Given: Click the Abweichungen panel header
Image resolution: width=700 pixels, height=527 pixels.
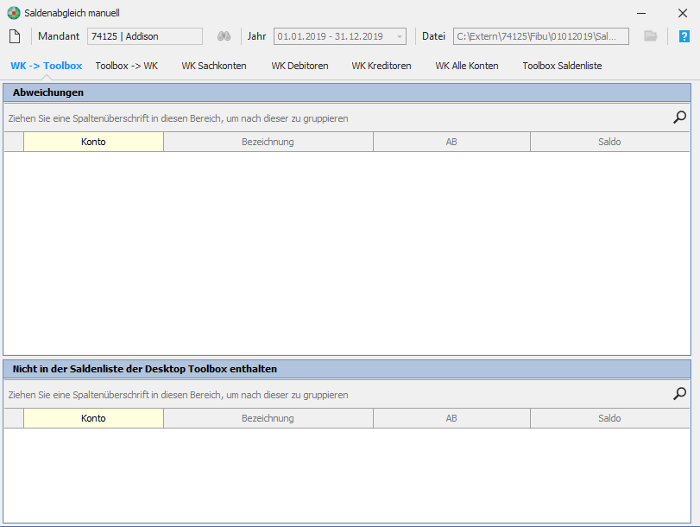Looking at the screenshot, I should pos(347,92).
